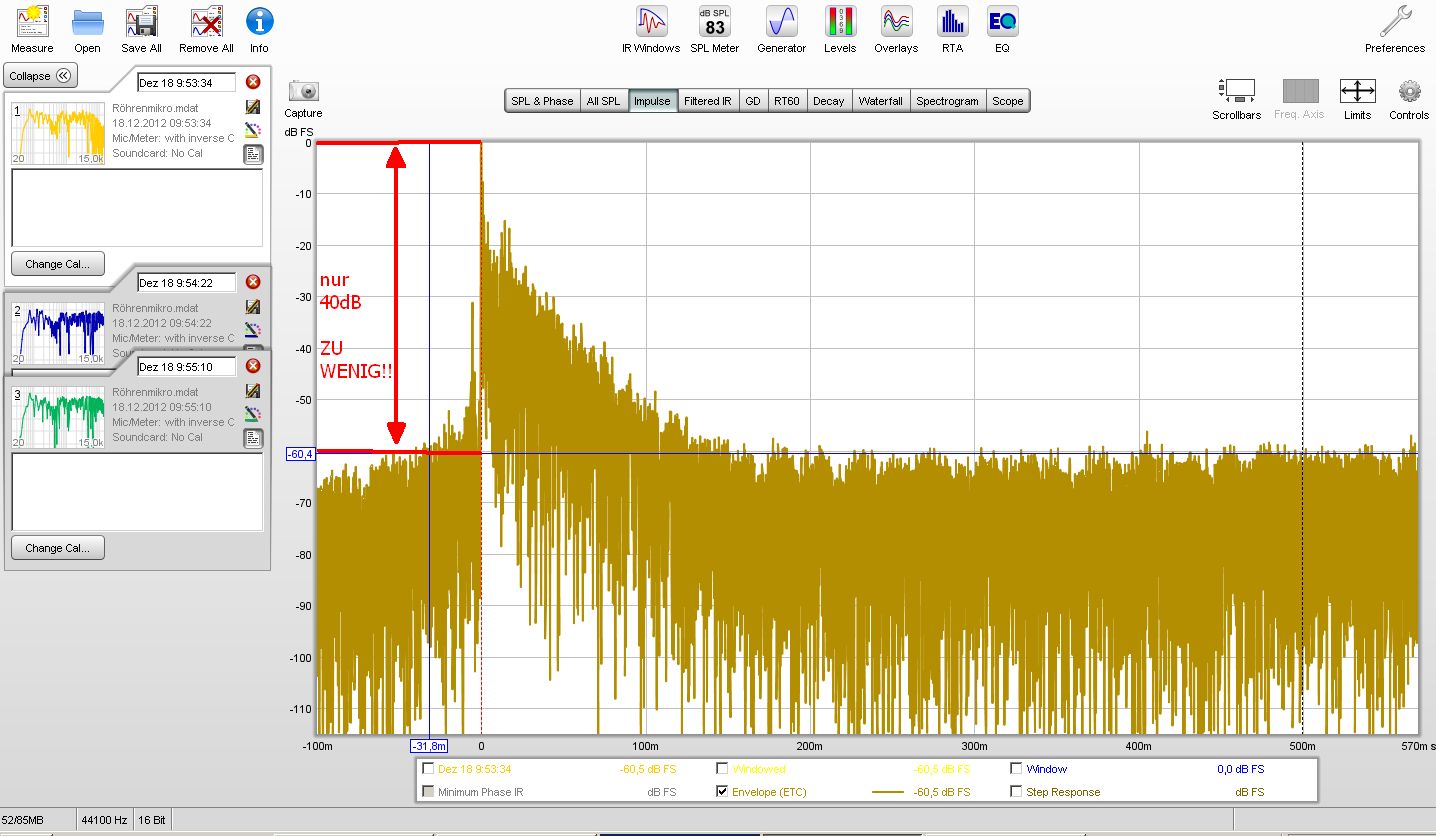The image size is (1436, 836).
Task: Remove all measurements with Remove All
Action: coord(206,28)
